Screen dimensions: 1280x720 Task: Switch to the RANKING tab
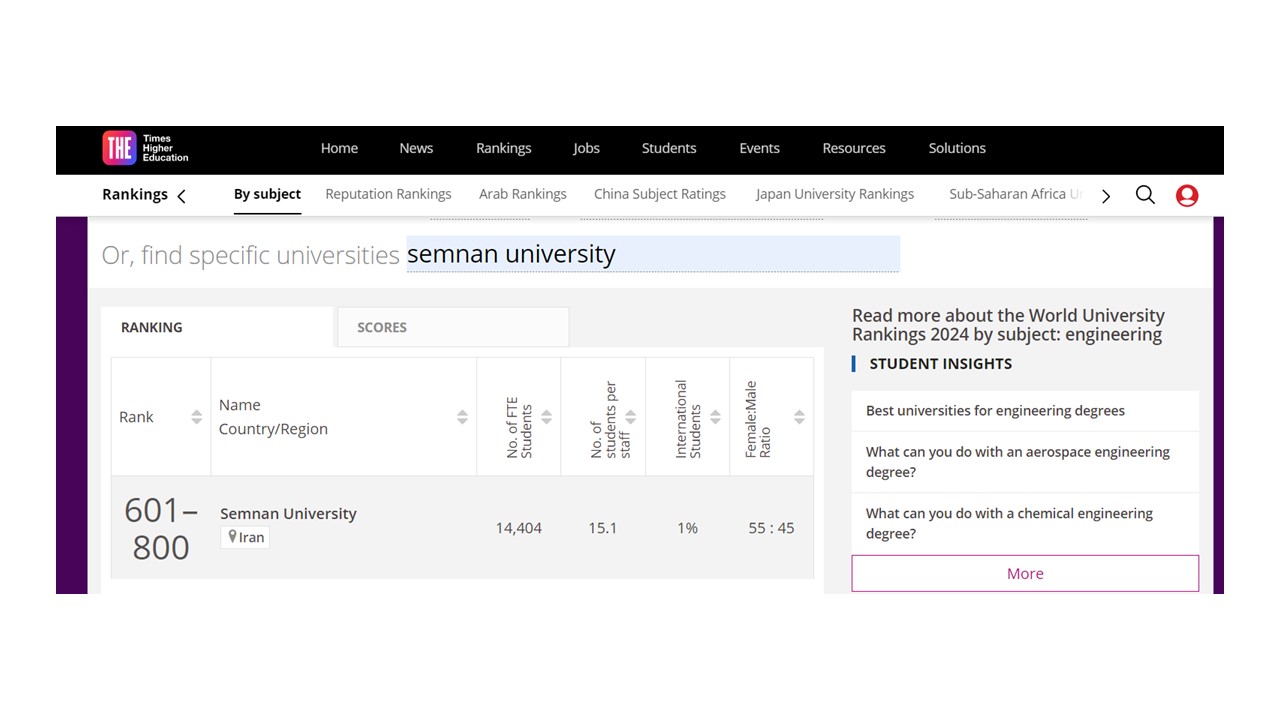tap(217, 327)
